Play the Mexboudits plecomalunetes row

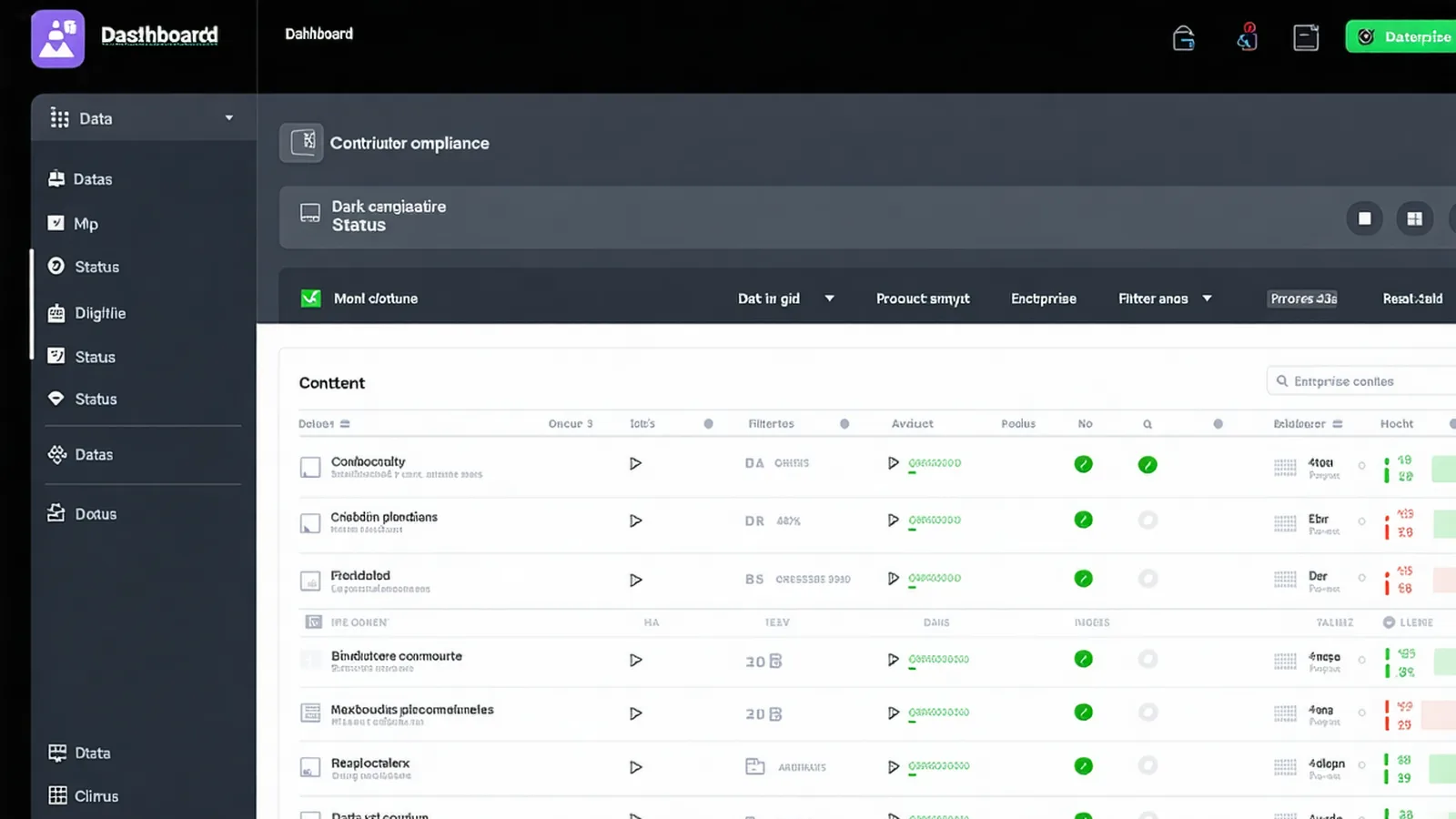pyautogui.click(x=635, y=713)
